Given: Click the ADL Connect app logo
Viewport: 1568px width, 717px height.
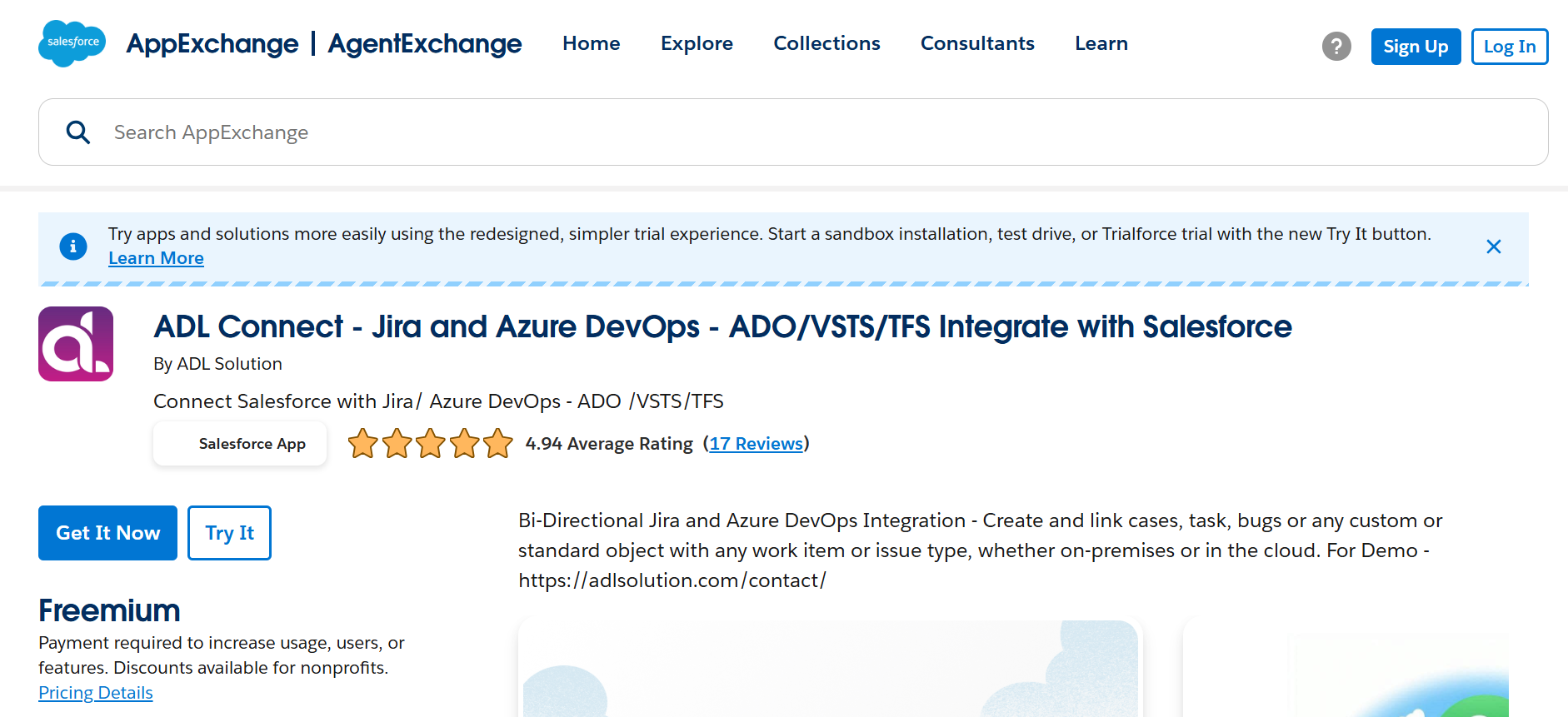Looking at the screenshot, I should click(76, 344).
